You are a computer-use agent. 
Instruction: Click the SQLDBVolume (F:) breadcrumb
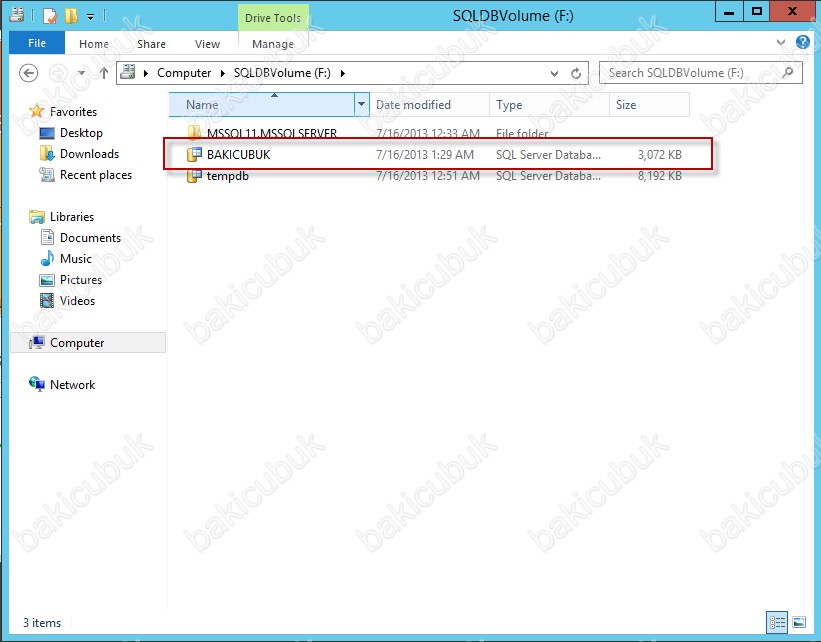coord(282,73)
